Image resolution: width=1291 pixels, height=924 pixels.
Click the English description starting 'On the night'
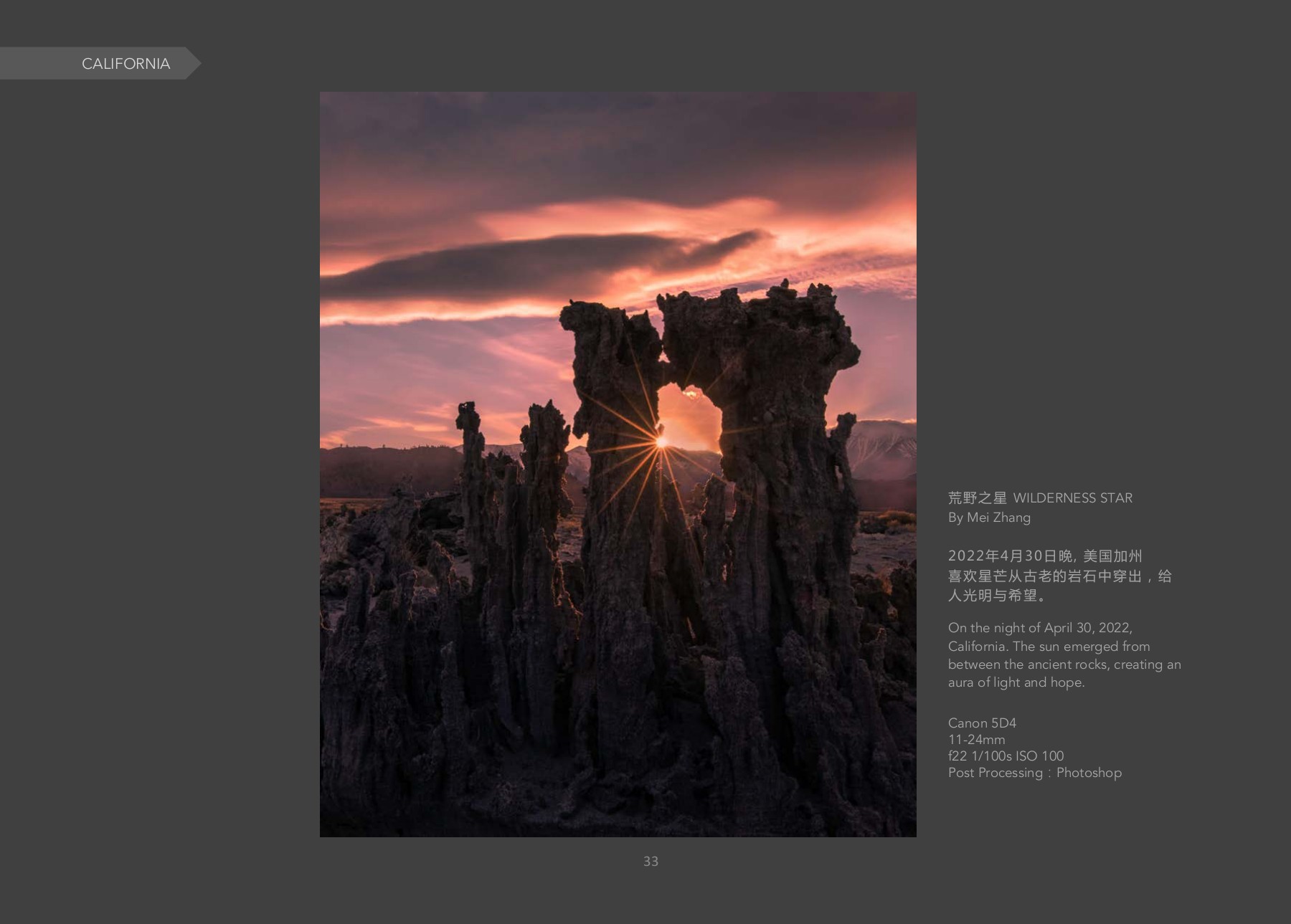point(1040,628)
